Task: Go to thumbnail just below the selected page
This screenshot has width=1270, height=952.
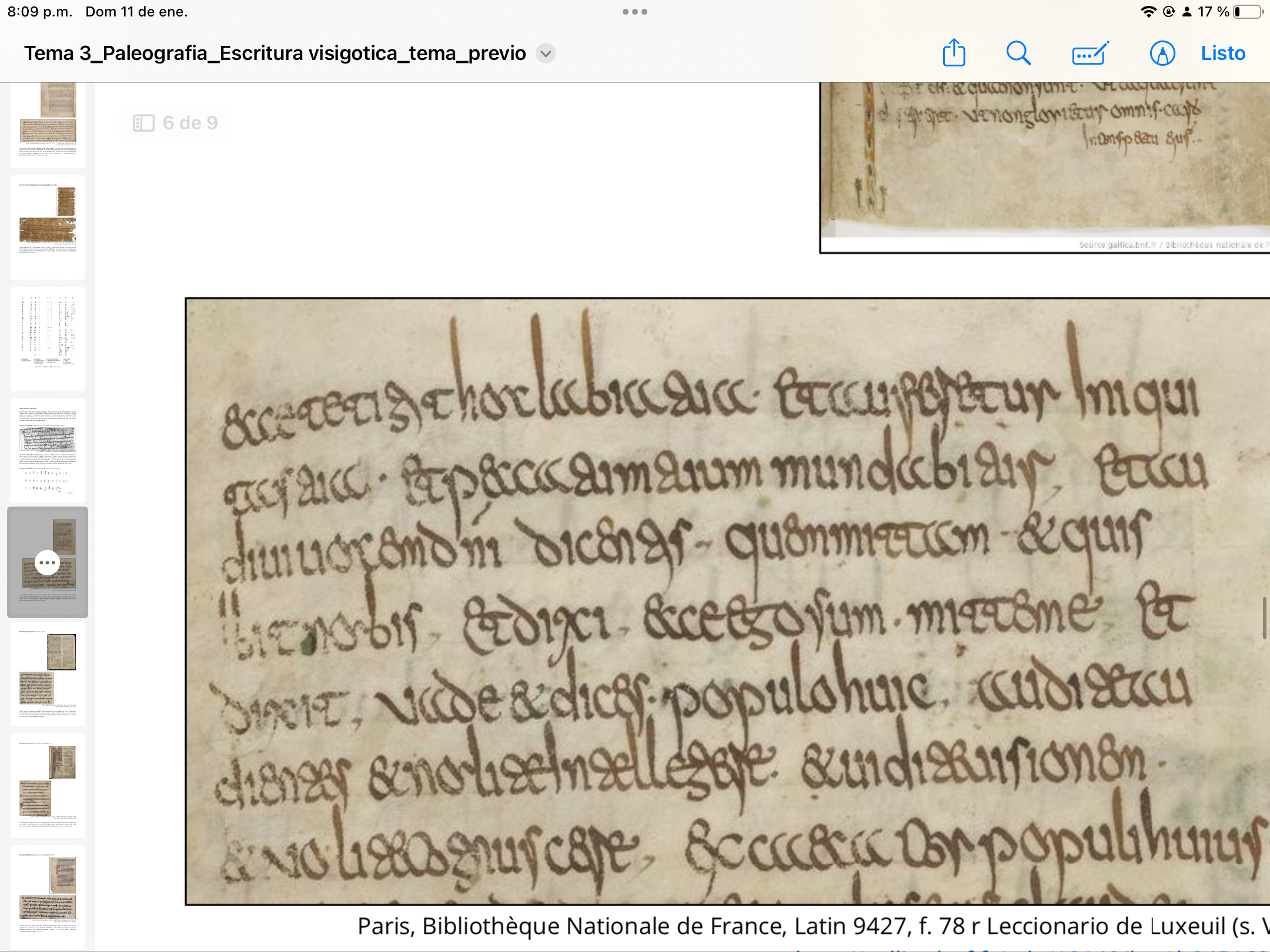Action: pos(48,673)
